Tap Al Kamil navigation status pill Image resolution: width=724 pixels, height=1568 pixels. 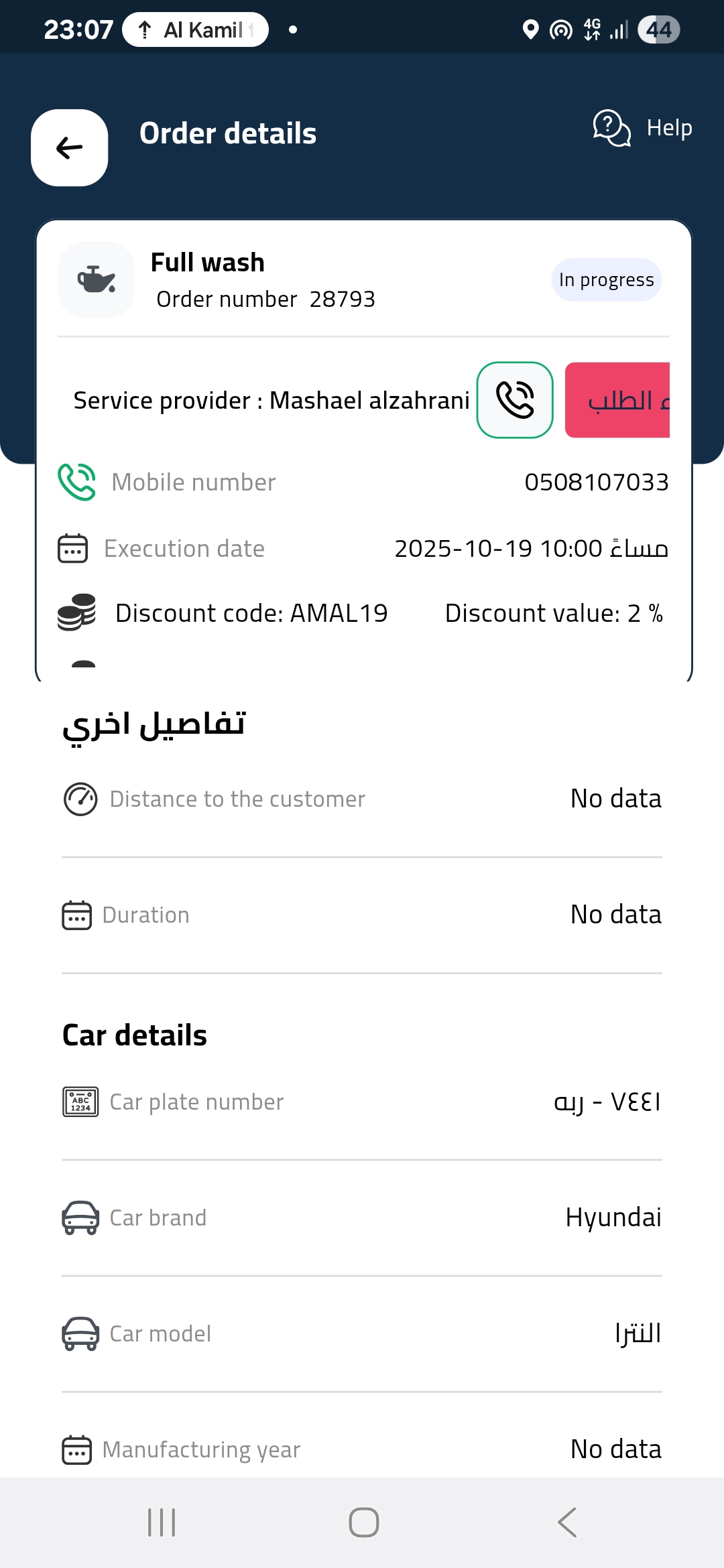(196, 29)
